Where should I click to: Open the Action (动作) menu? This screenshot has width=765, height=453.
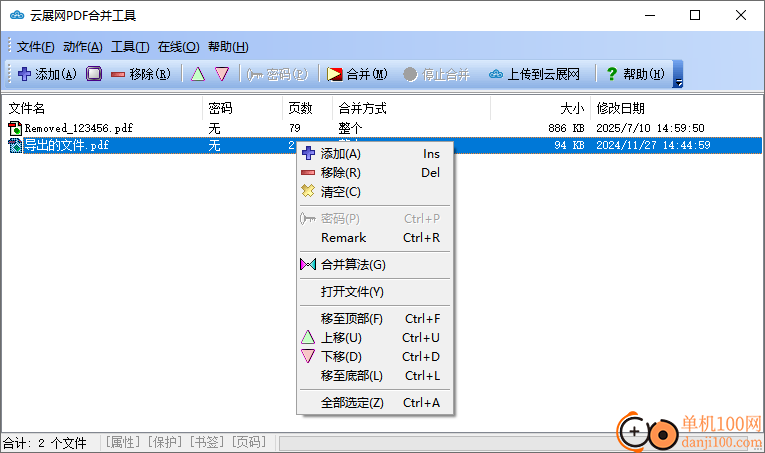click(x=82, y=47)
